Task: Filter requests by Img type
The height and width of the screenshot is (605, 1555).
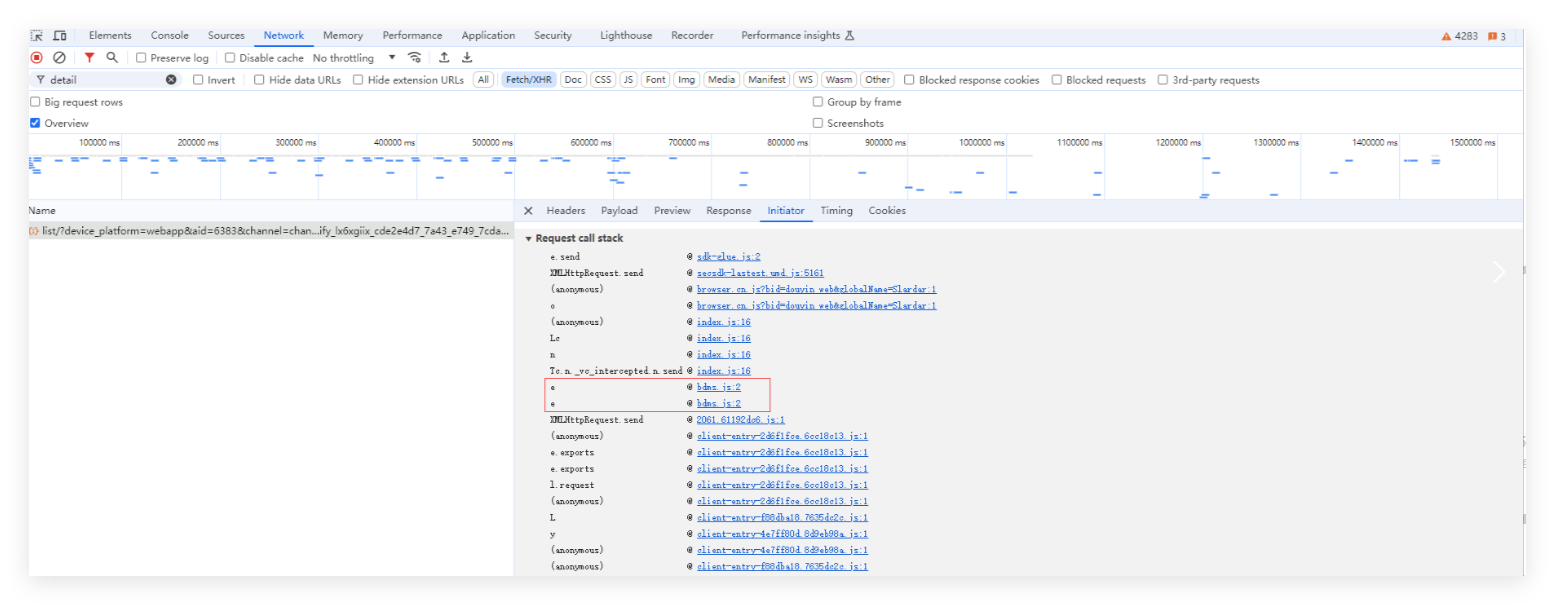Action: 686,80
